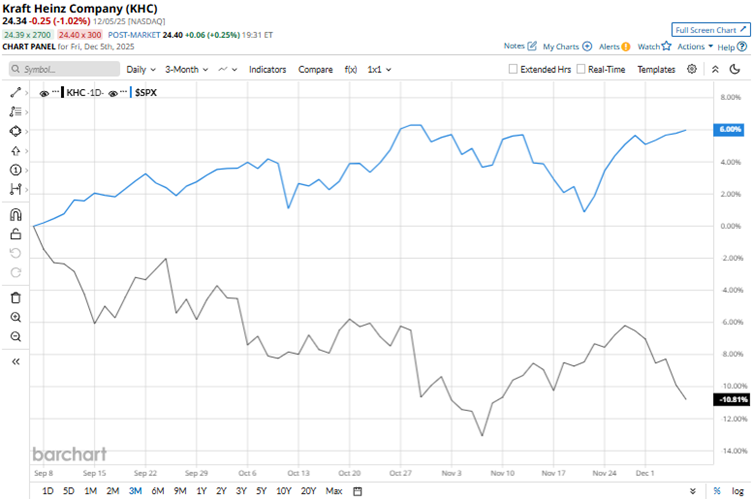
Task: Open the Help link
Action: [x=732, y=47]
